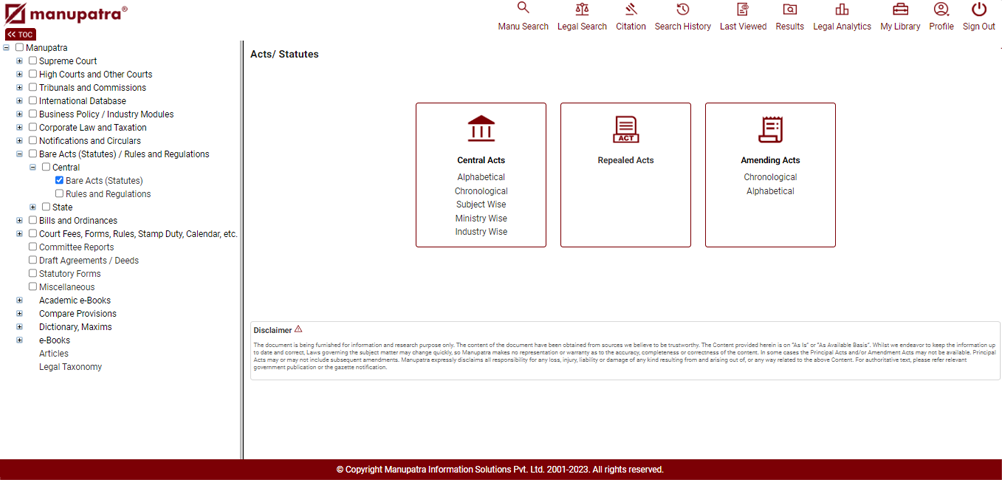The width and height of the screenshot is (1002, 480).
Task: Open Manu Search magnifier icon
Action: pos(522,9)
